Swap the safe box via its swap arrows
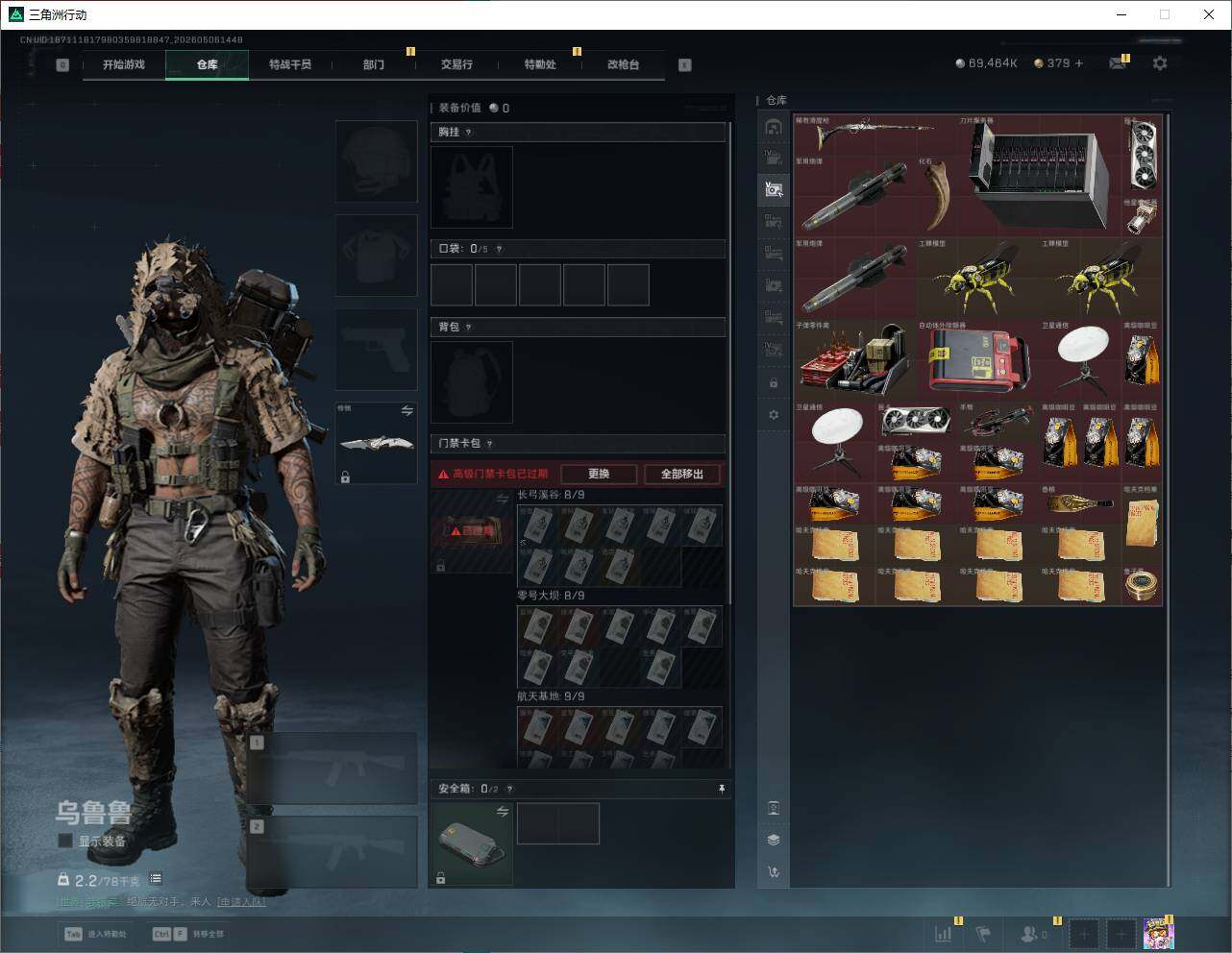Viewport: 1232px width, 953px height. click(503, 812)
